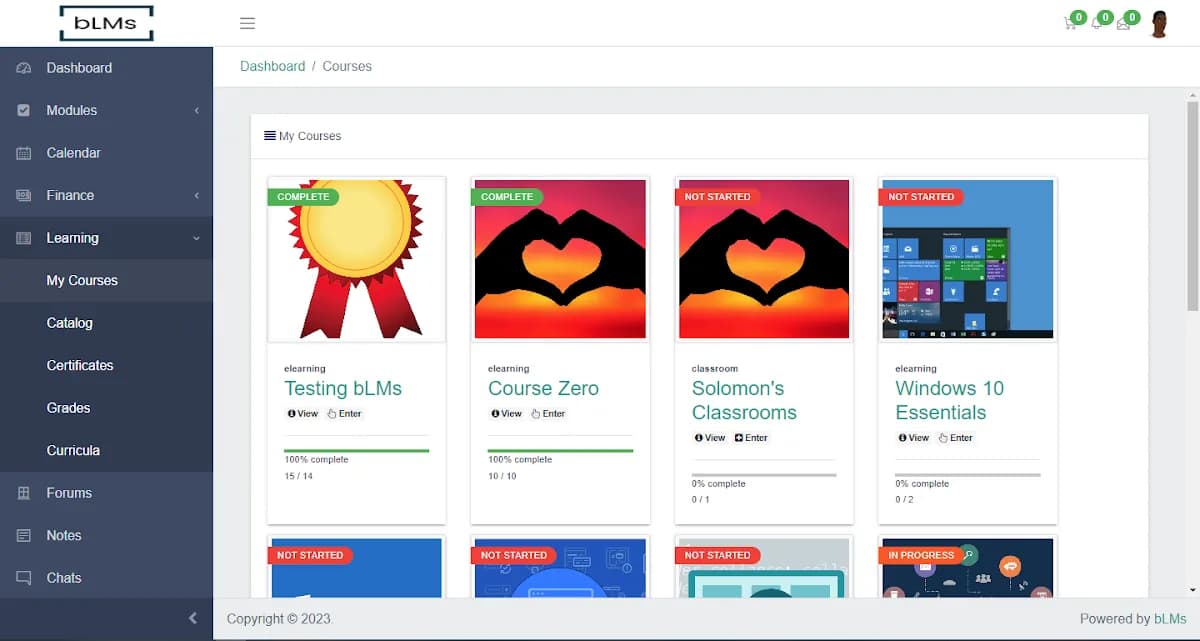Expand the Modules submenu arrow
Image resolution: width=1200 pixels, height=641 pixels.
[196, 111]
